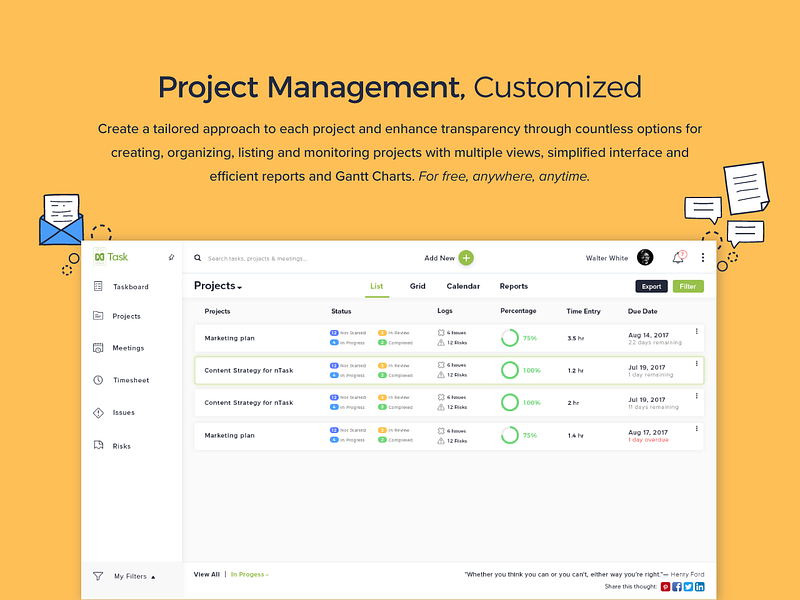Click the 100% progress ring in 1.2 hr row
The image size is (800, 600).
point(509,370)
